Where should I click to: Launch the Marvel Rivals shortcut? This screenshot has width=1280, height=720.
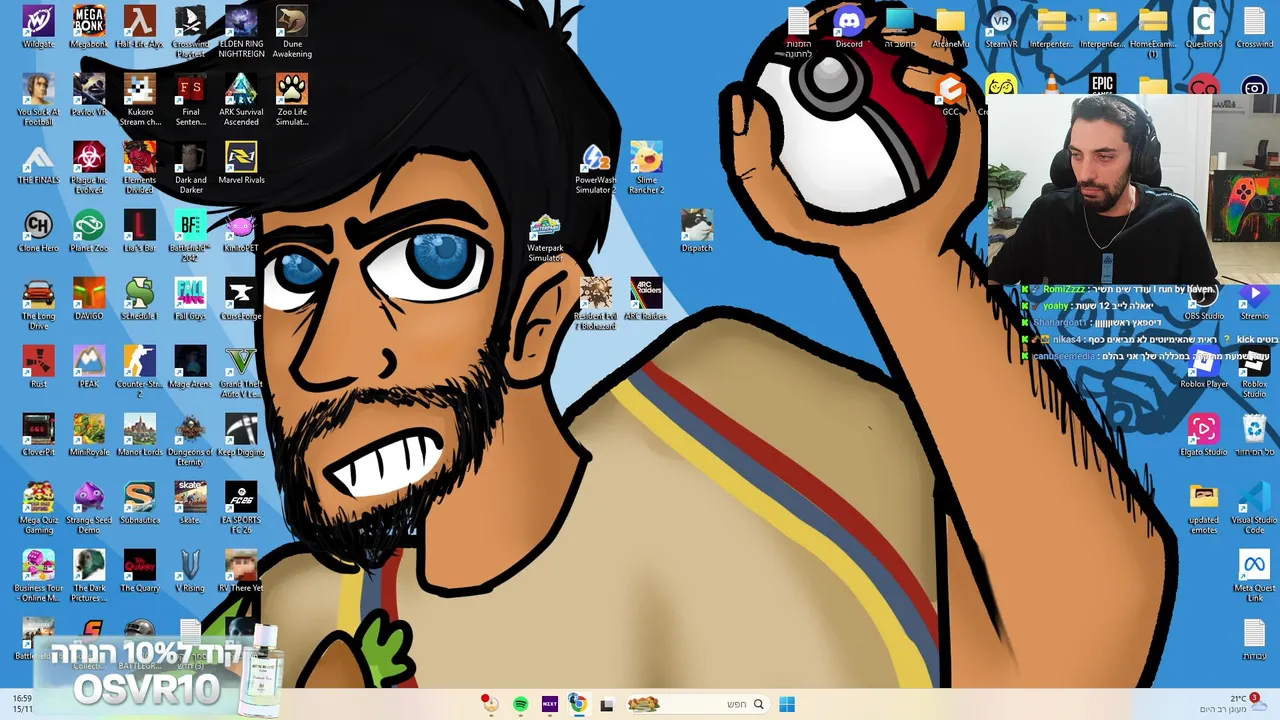(241, 163)
